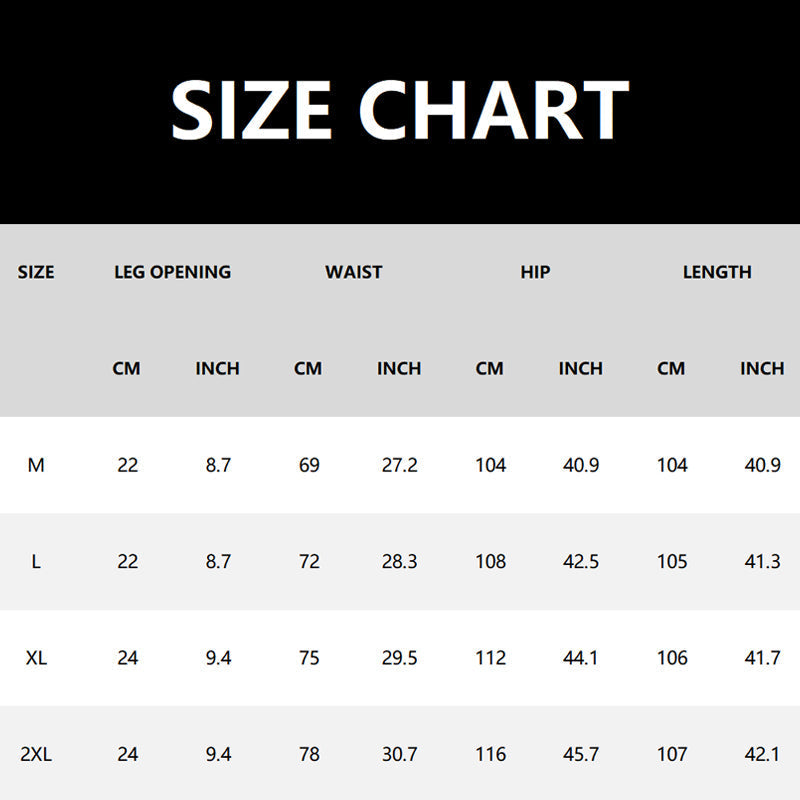Click the LENGTH column header

[717, 272]
